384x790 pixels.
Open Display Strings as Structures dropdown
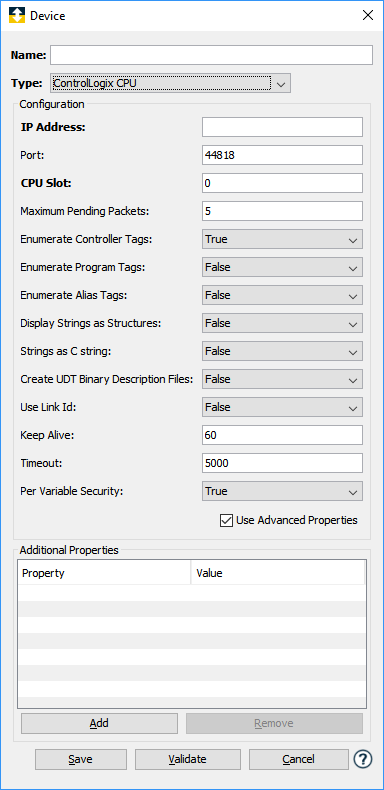coord(282,323)
